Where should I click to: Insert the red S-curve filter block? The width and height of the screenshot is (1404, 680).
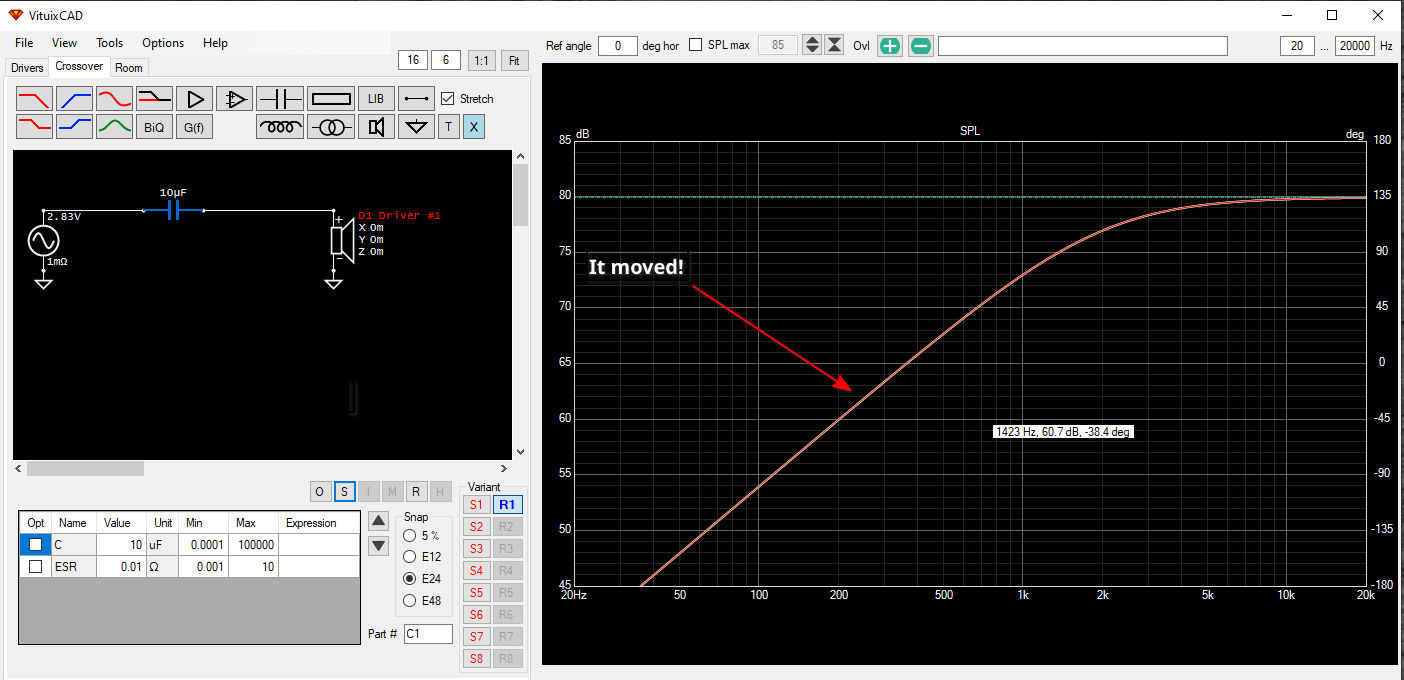[x=115, y=99]
